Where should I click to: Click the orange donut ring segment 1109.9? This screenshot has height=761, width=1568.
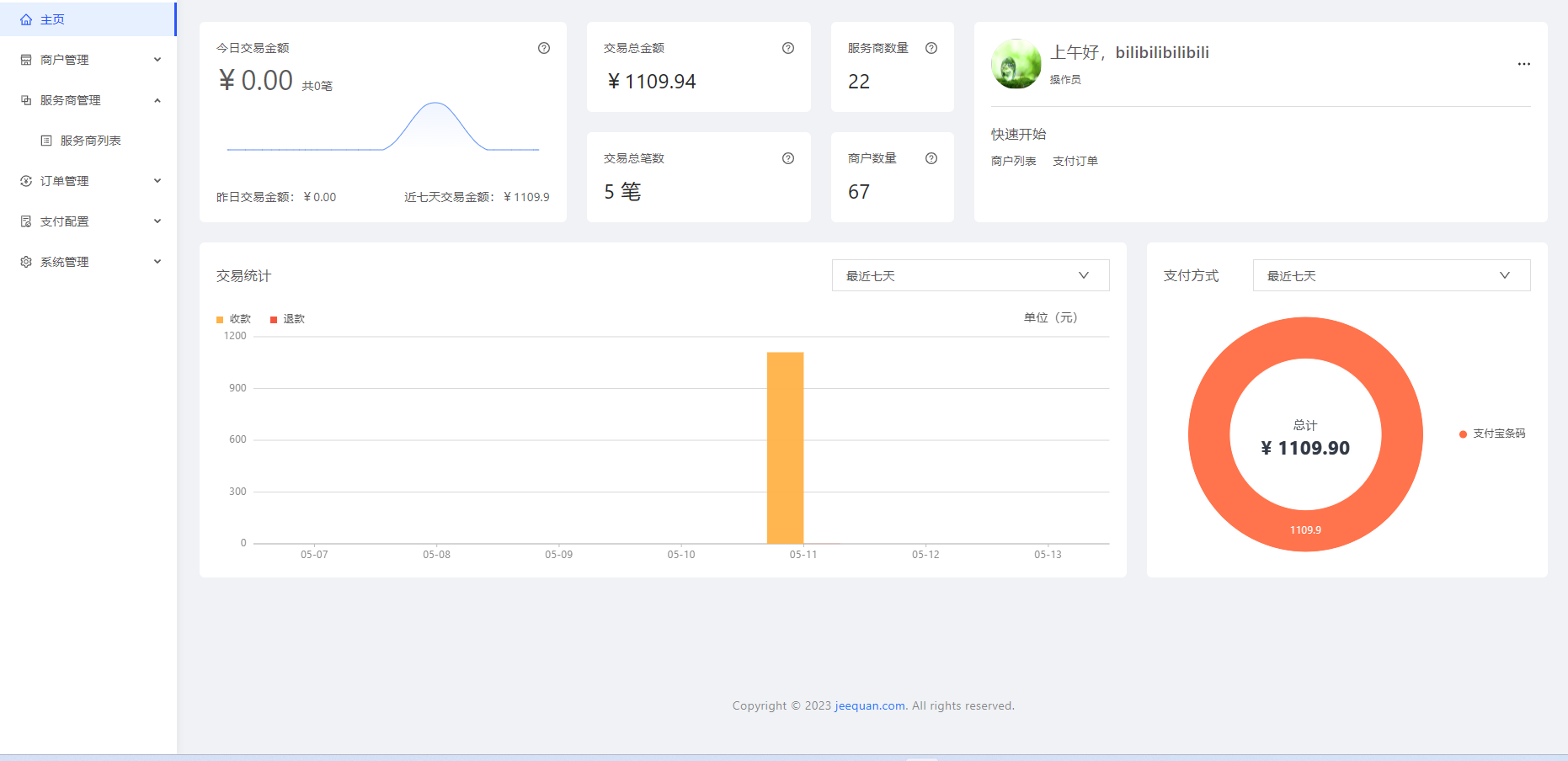pos(1305,530)
